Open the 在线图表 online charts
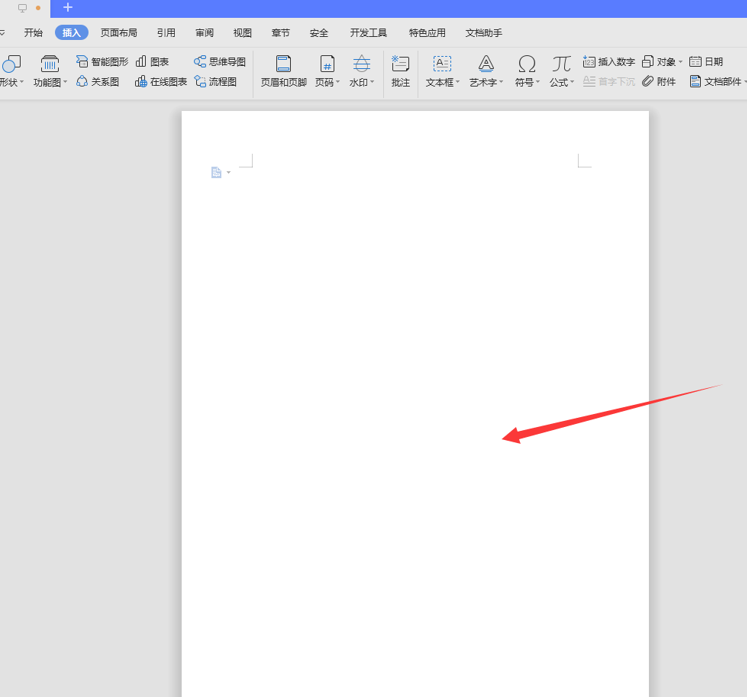 click(161, 82)
